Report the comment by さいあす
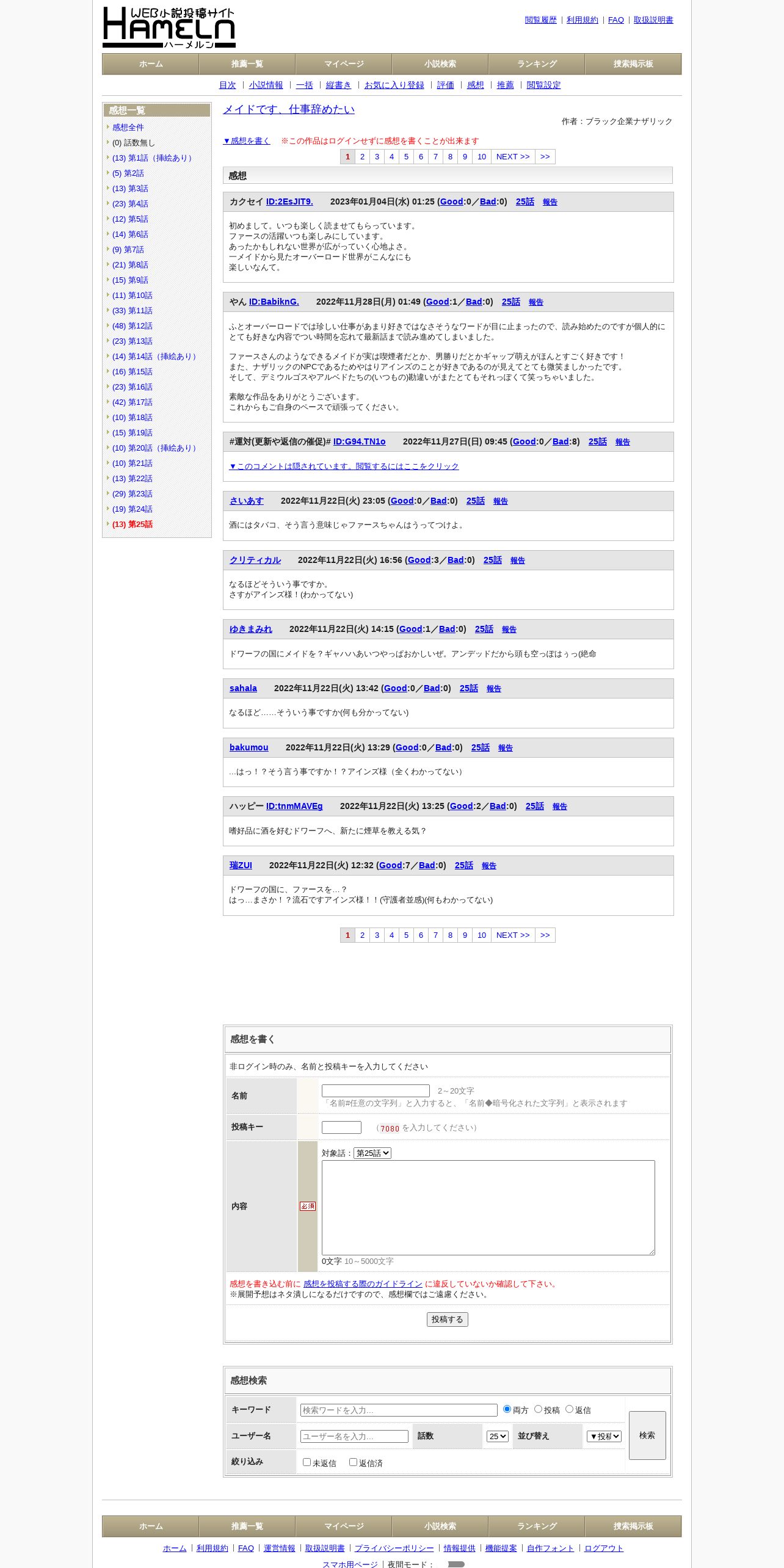This screenshot has width=784, height=1568. 501,501
